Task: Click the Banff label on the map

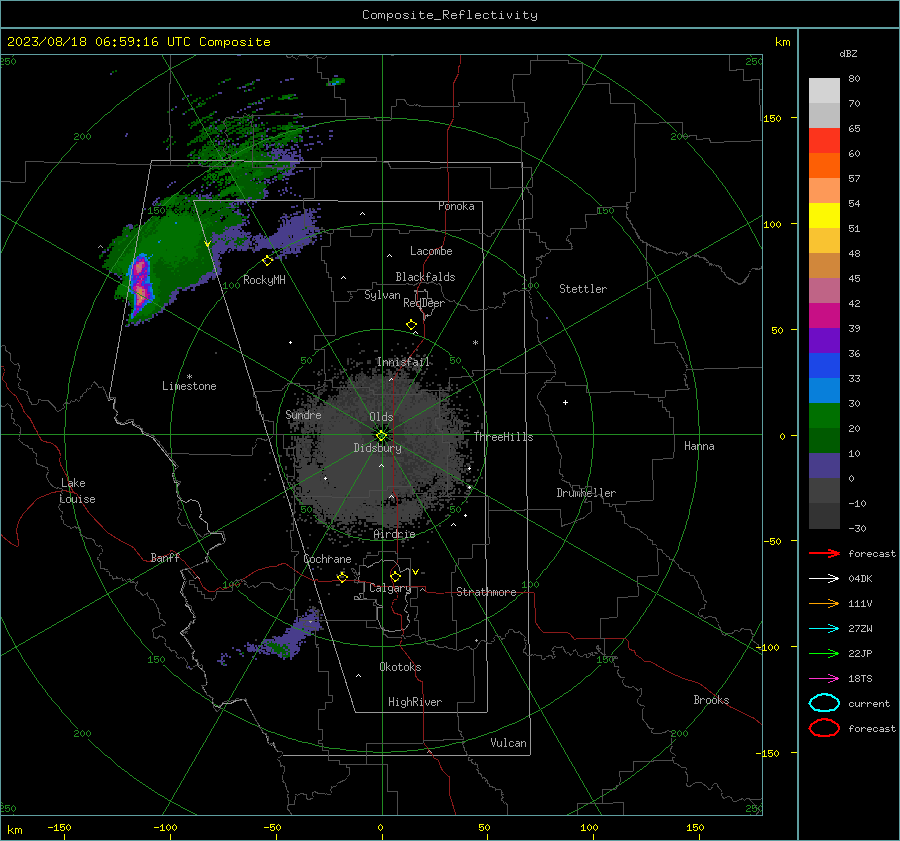Action: point(165,558)
